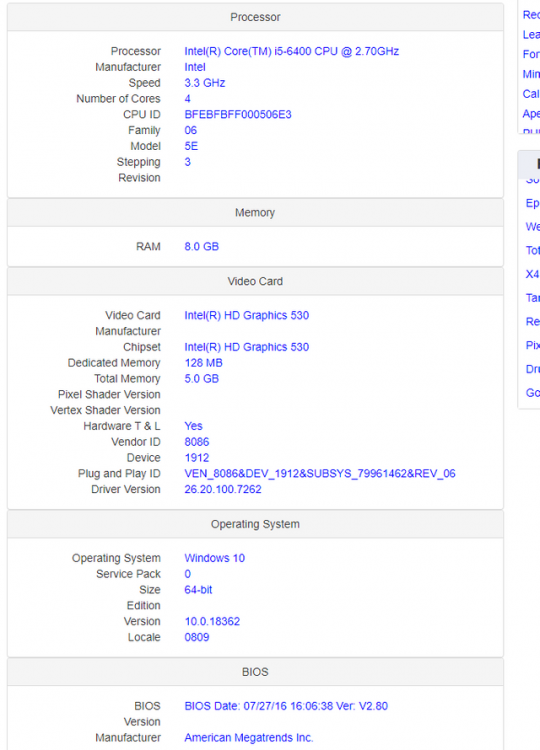Click the Plug and Play ID label
Viewport: 540px width, 750px height.
tap(119, 473)
